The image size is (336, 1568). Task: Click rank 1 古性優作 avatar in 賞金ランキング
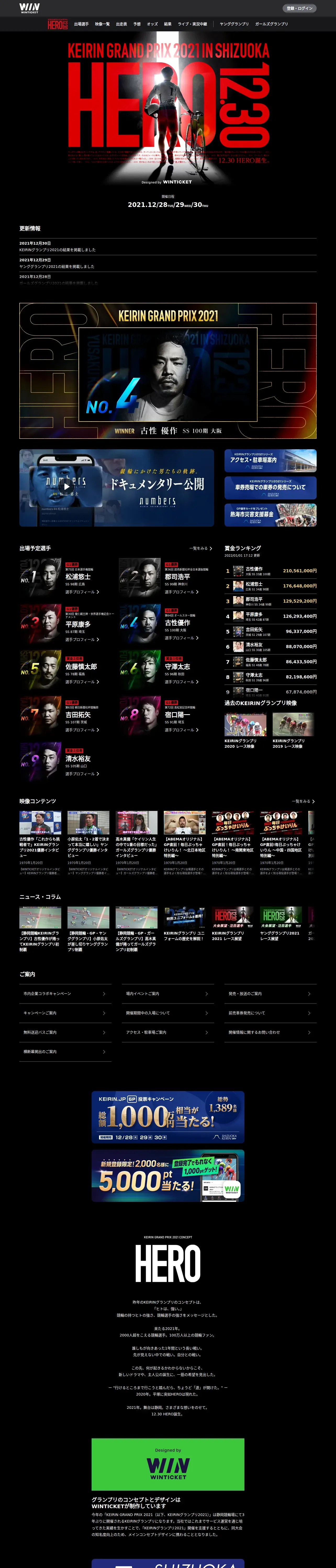238,571
